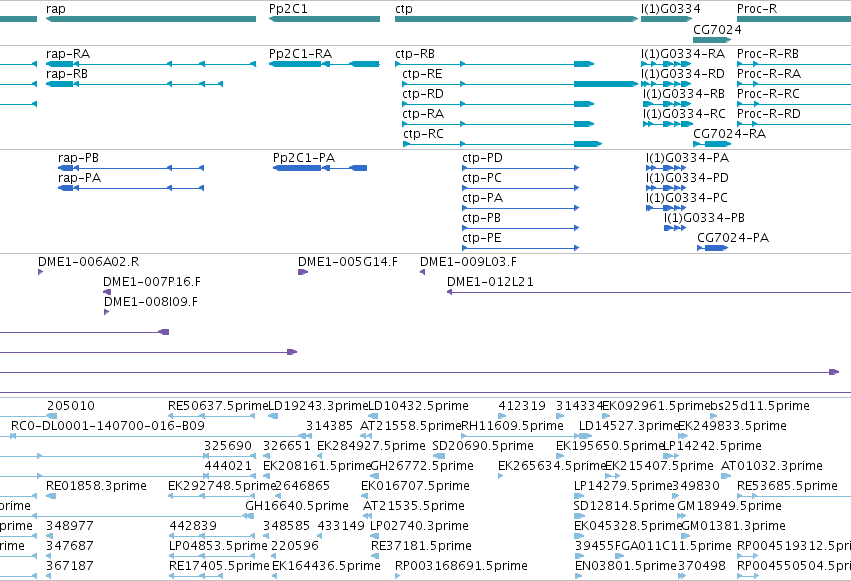This screenshot has width=851, height=581.
Task: Select the l(1)G0334-RC transcript label
Action: click(684, 114)
